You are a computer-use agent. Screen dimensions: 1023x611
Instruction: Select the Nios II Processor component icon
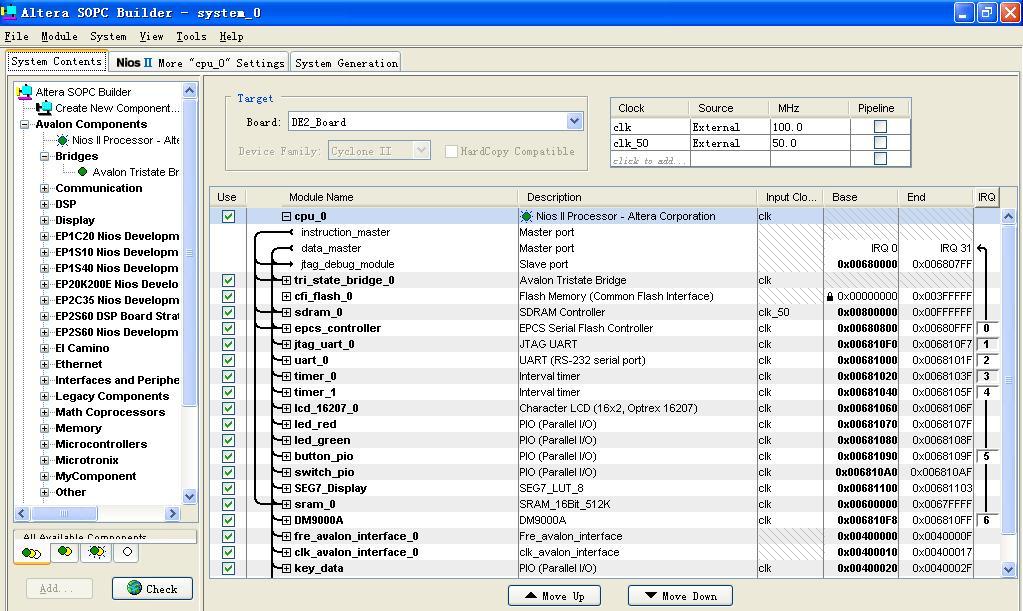tap(63, 140)
